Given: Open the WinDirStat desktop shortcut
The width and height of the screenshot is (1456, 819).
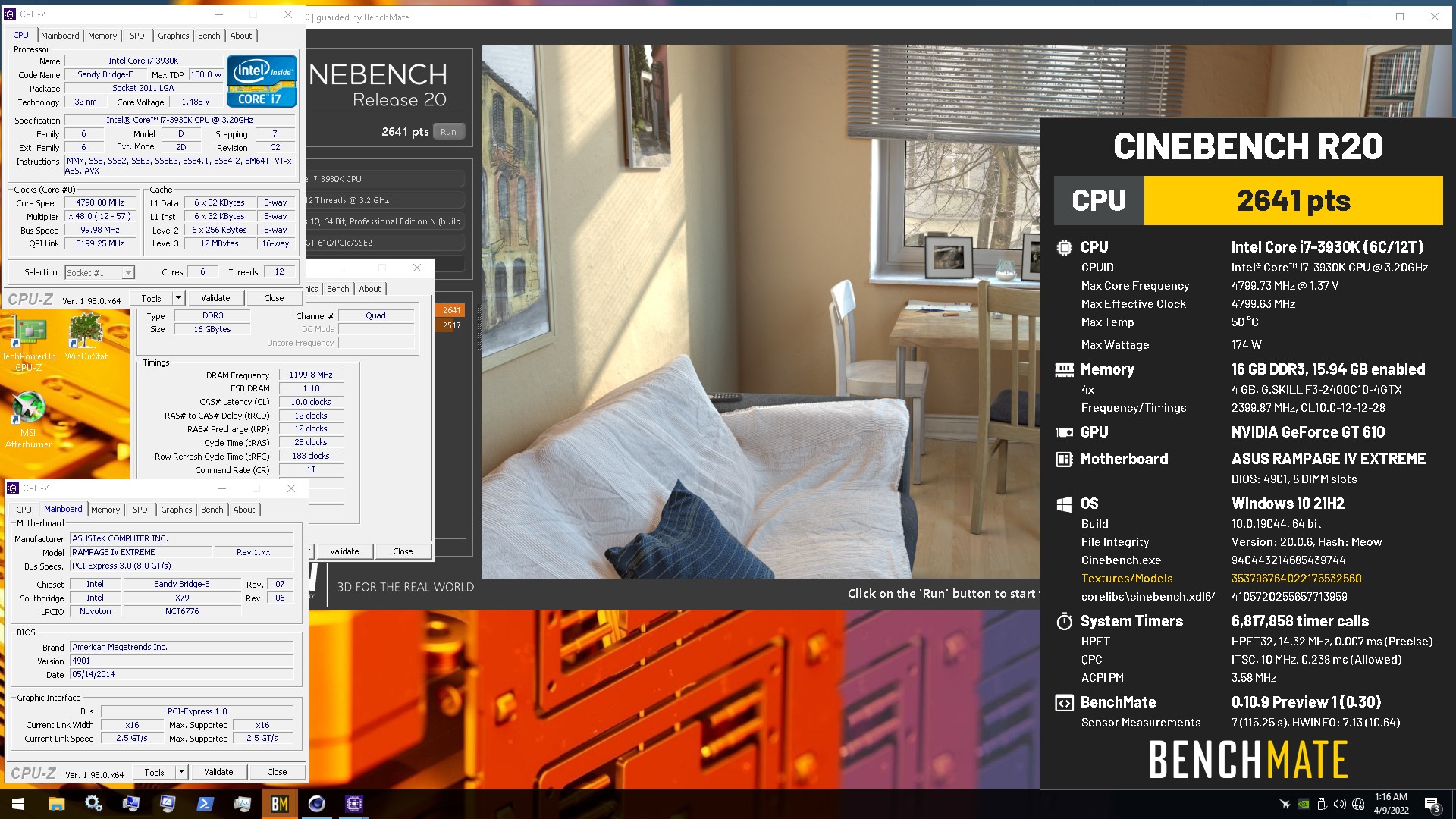Looking at the screenshot, I should coord(86,337).
